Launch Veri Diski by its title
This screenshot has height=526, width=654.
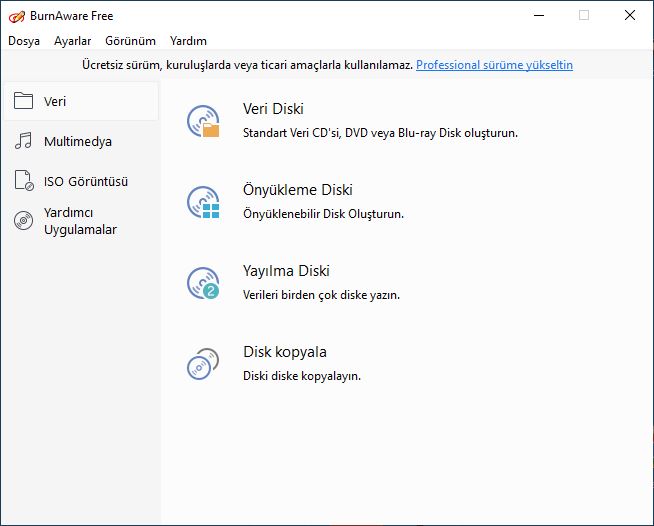[x=273, y=109]
